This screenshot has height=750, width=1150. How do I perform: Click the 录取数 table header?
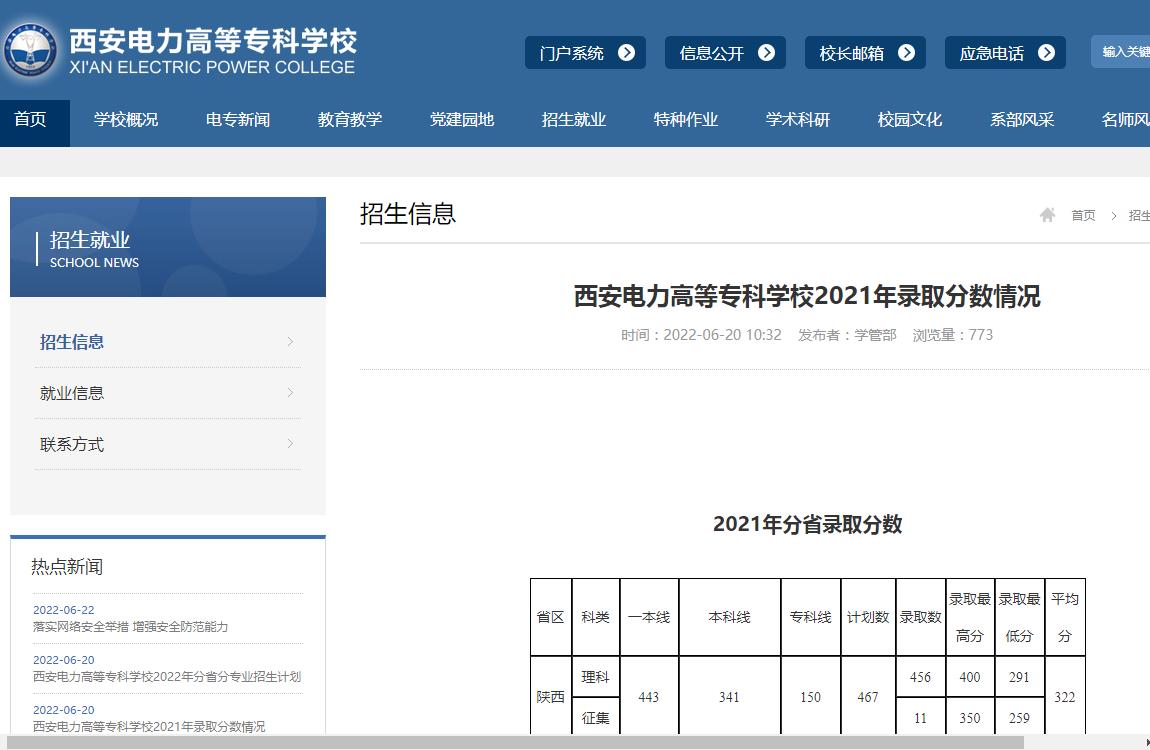920,617
